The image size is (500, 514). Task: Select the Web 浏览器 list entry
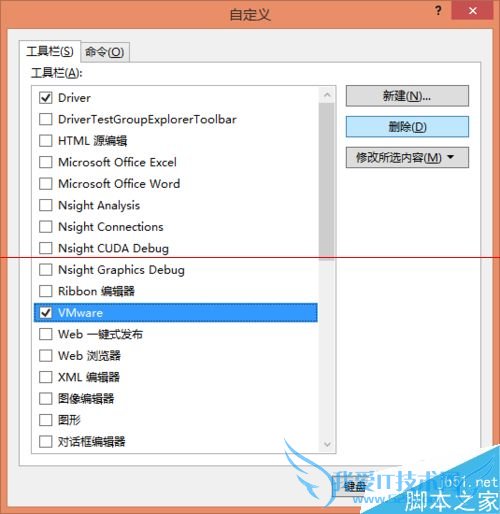(176, 356)
